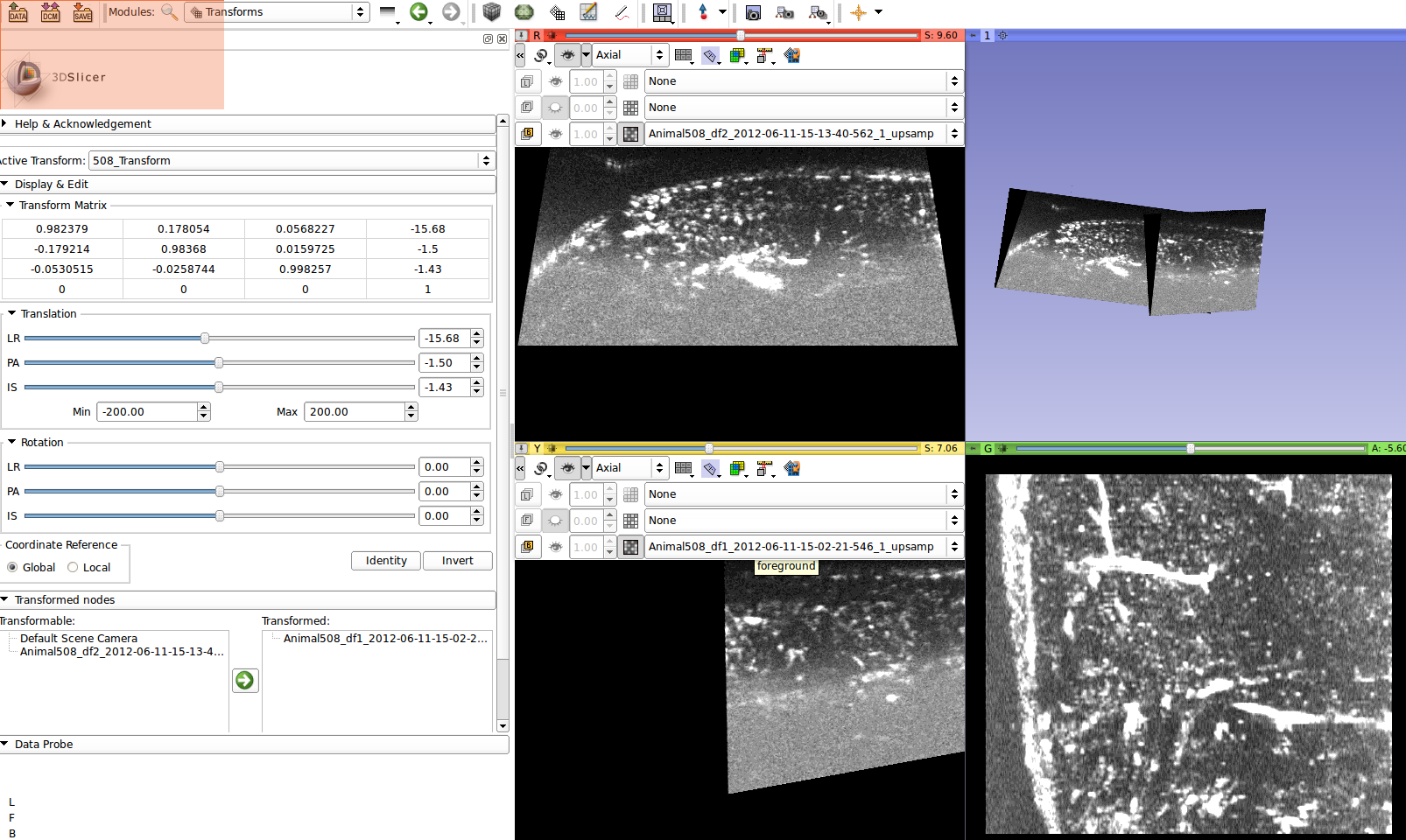
Task: Click the Identity button
Action: coord(386,561)
